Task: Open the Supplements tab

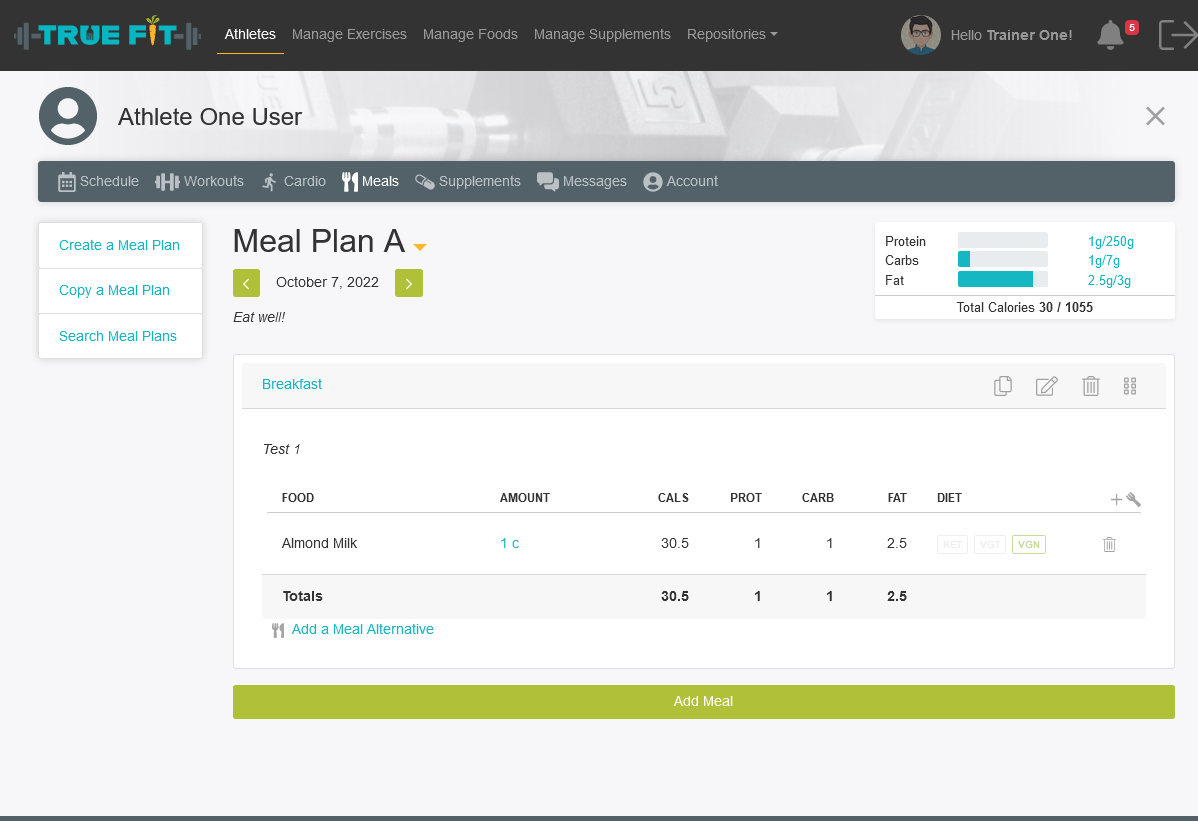Action: click(468, 181)
